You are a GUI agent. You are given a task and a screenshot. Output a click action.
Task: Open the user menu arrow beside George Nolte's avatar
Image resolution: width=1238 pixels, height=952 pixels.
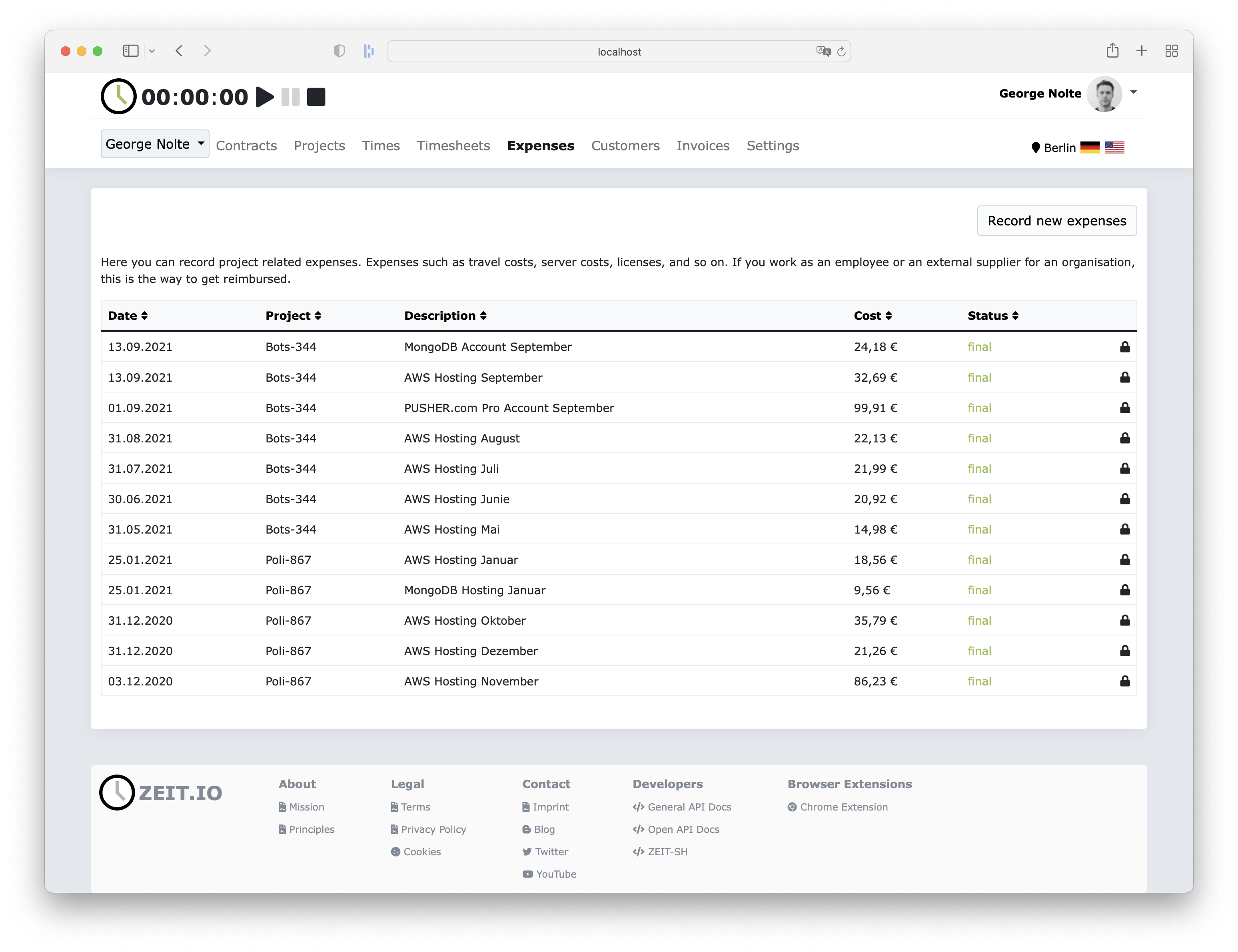(1134, 92)
